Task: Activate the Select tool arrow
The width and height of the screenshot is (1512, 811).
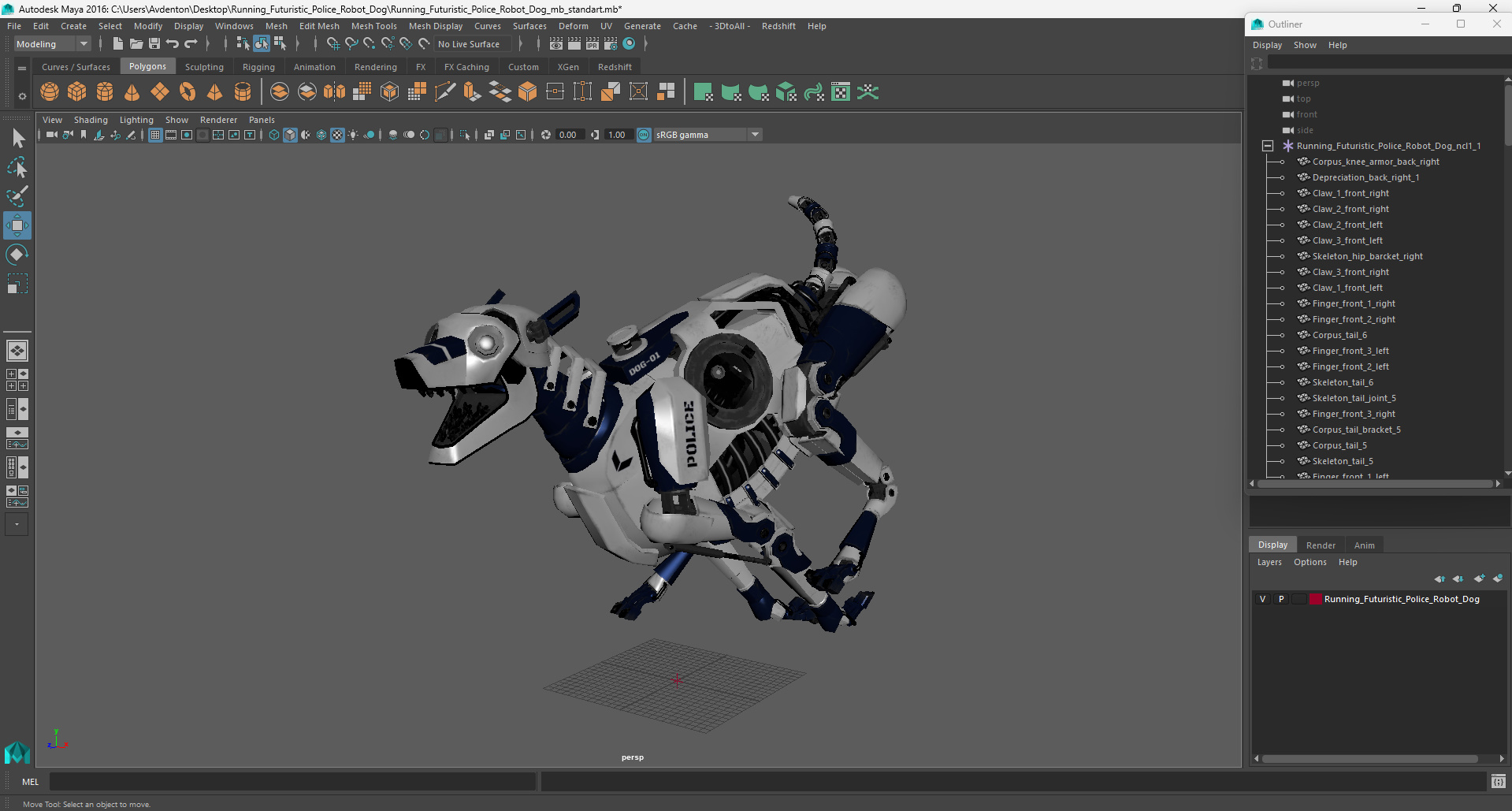Action: 17,139
